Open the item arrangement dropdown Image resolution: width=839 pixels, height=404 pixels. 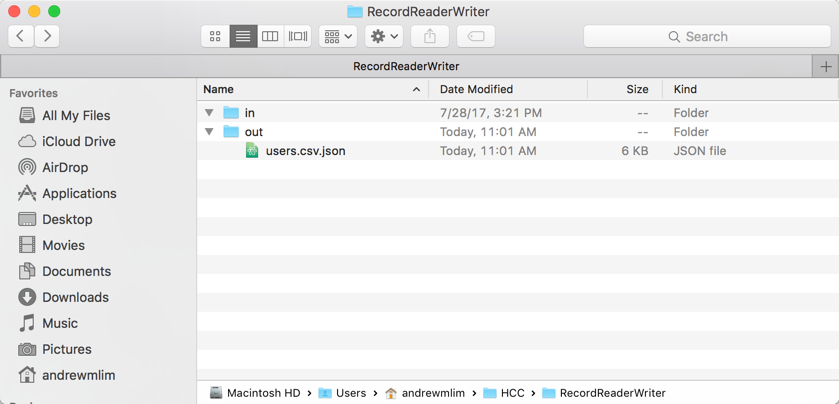338,36
